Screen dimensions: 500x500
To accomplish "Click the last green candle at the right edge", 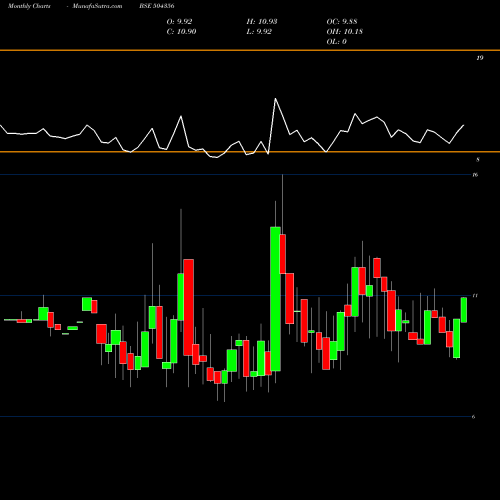I will [x=464, y=310].
